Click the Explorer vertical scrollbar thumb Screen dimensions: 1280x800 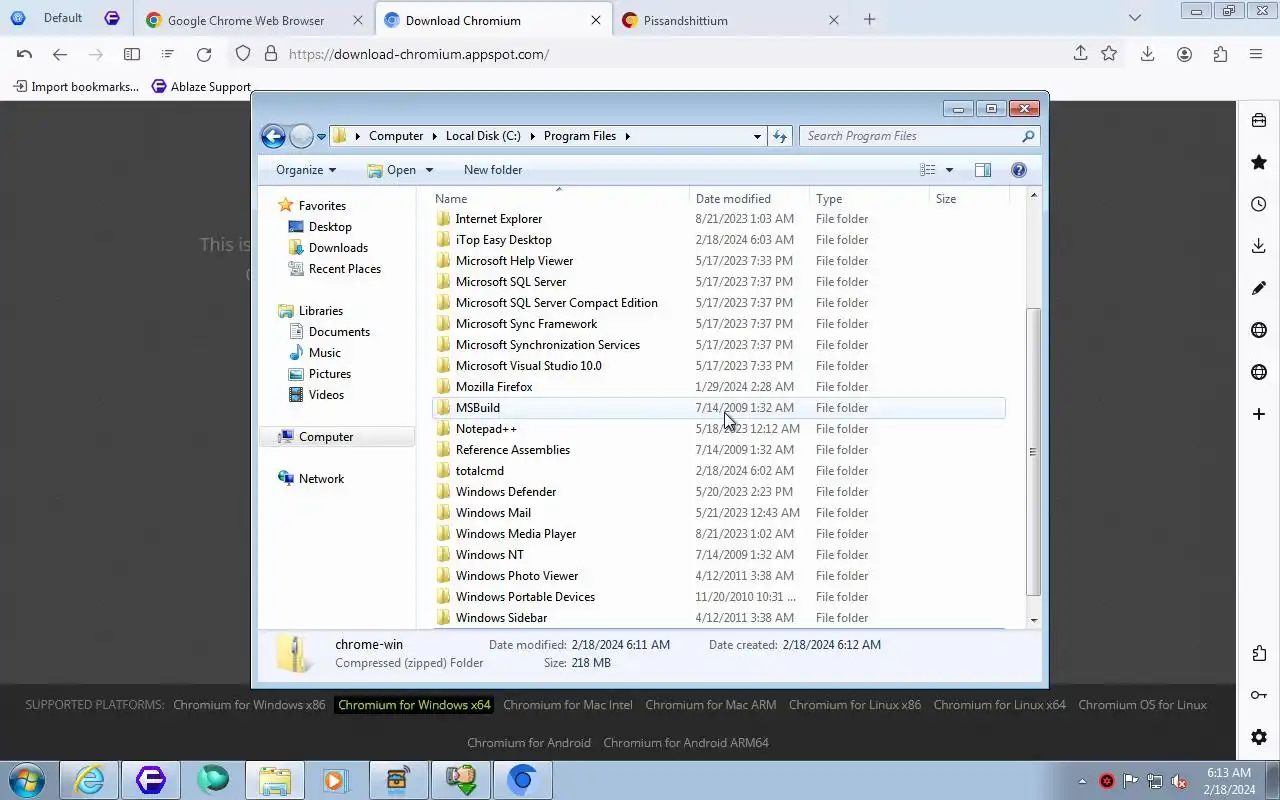[1034, 452]
